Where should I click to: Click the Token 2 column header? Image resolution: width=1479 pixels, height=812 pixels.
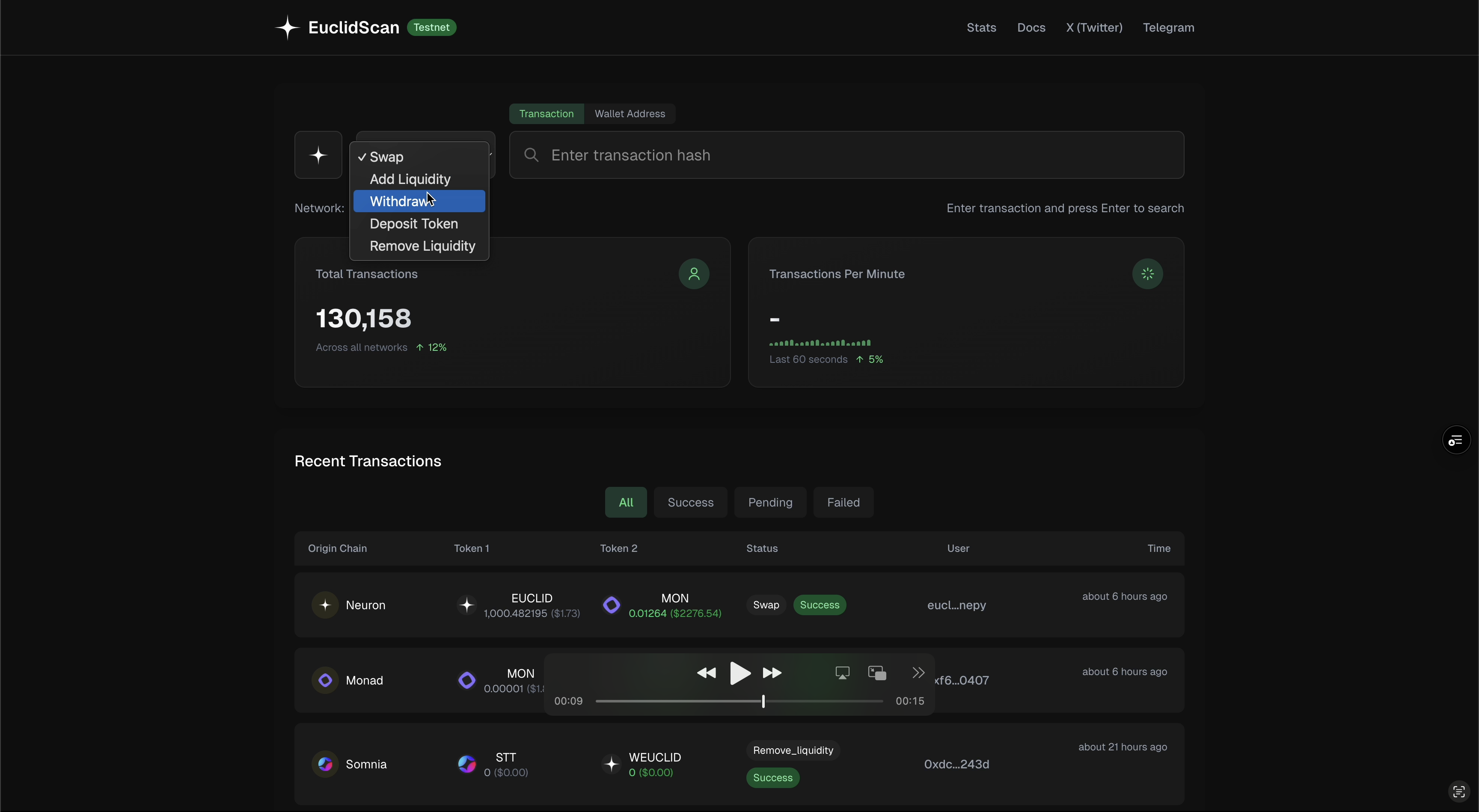pos(619,548)
